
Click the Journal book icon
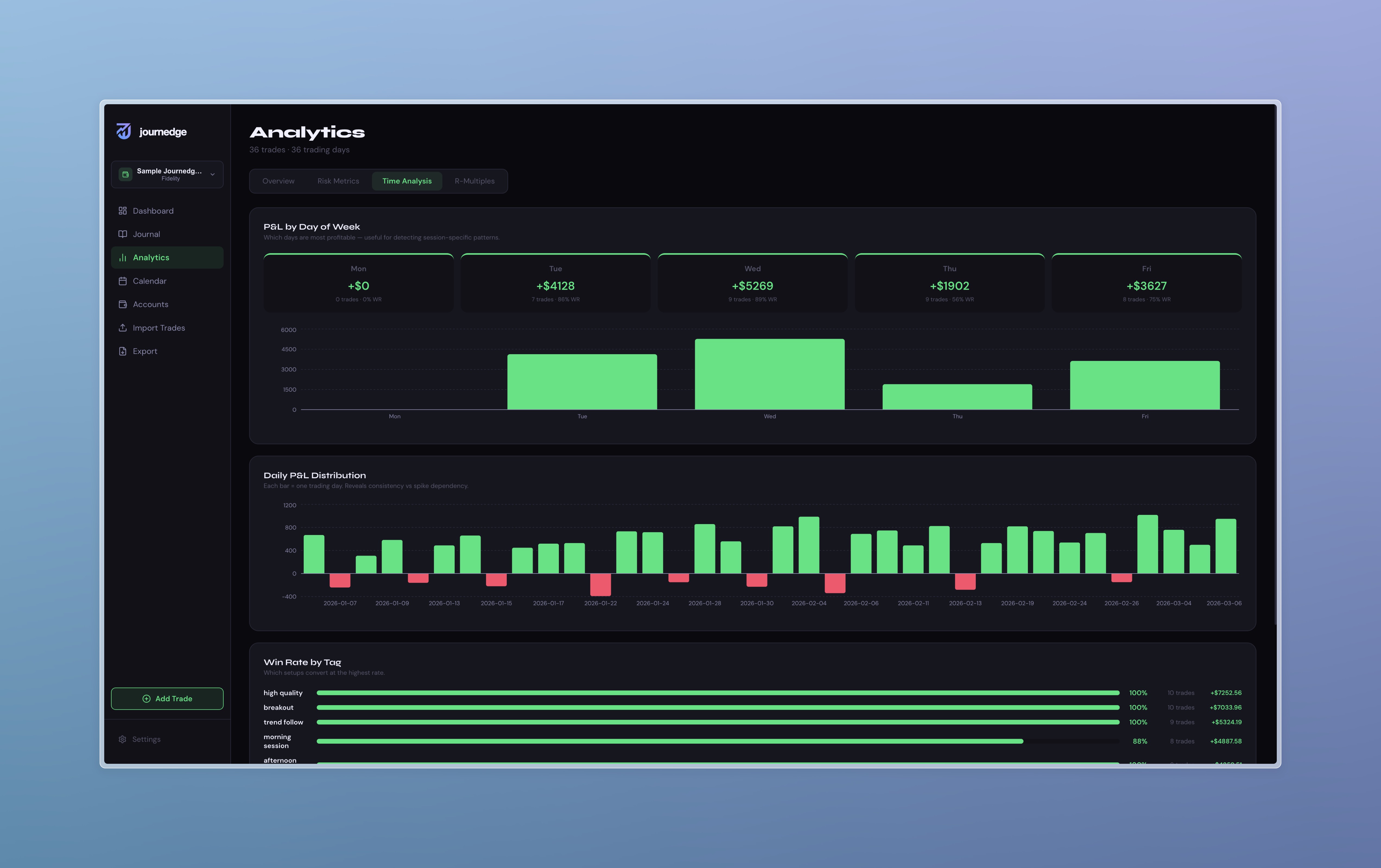tap(123, 234)
